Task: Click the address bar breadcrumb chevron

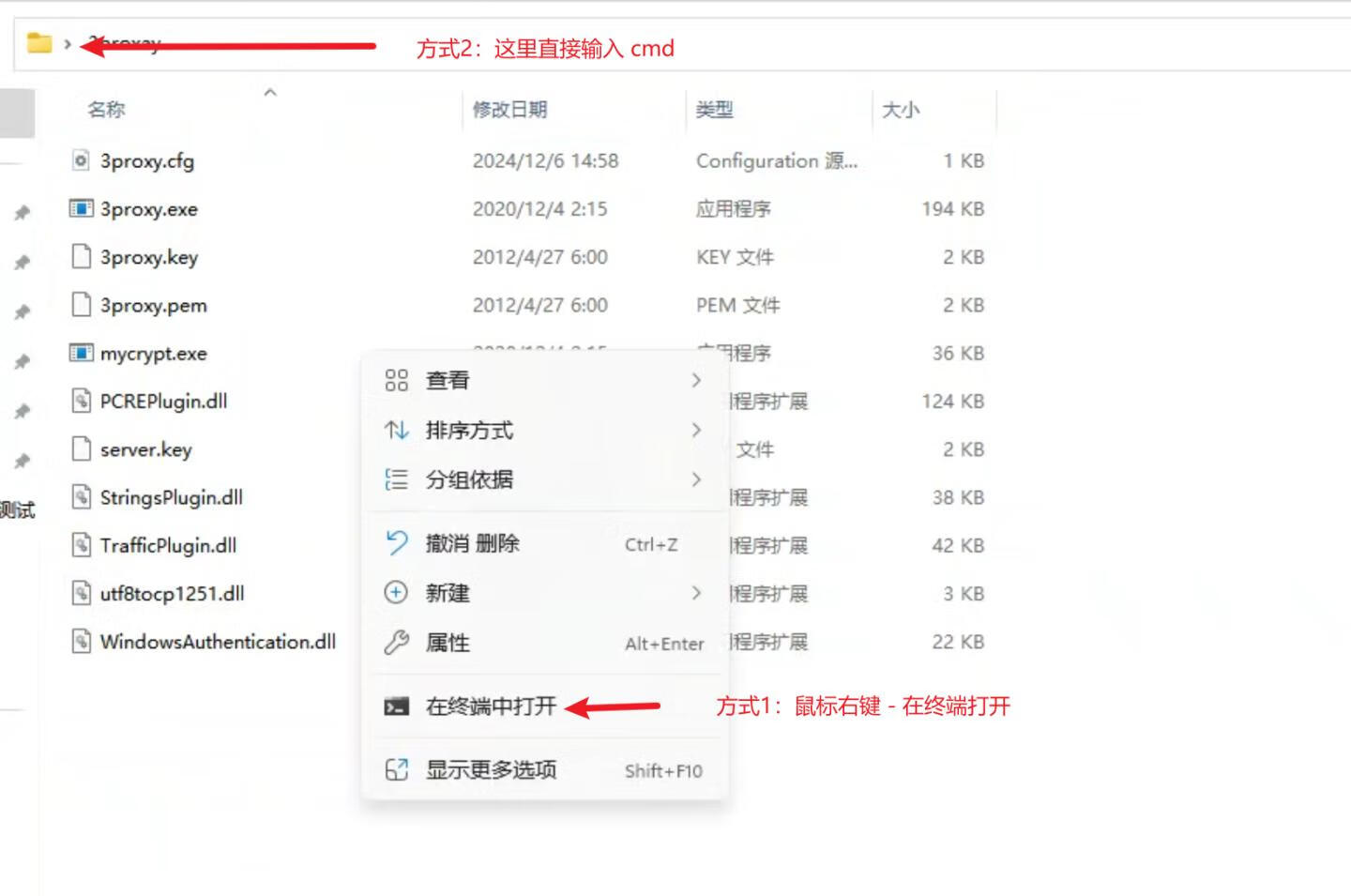Action: pyautogui.click(x=68, y=44)
